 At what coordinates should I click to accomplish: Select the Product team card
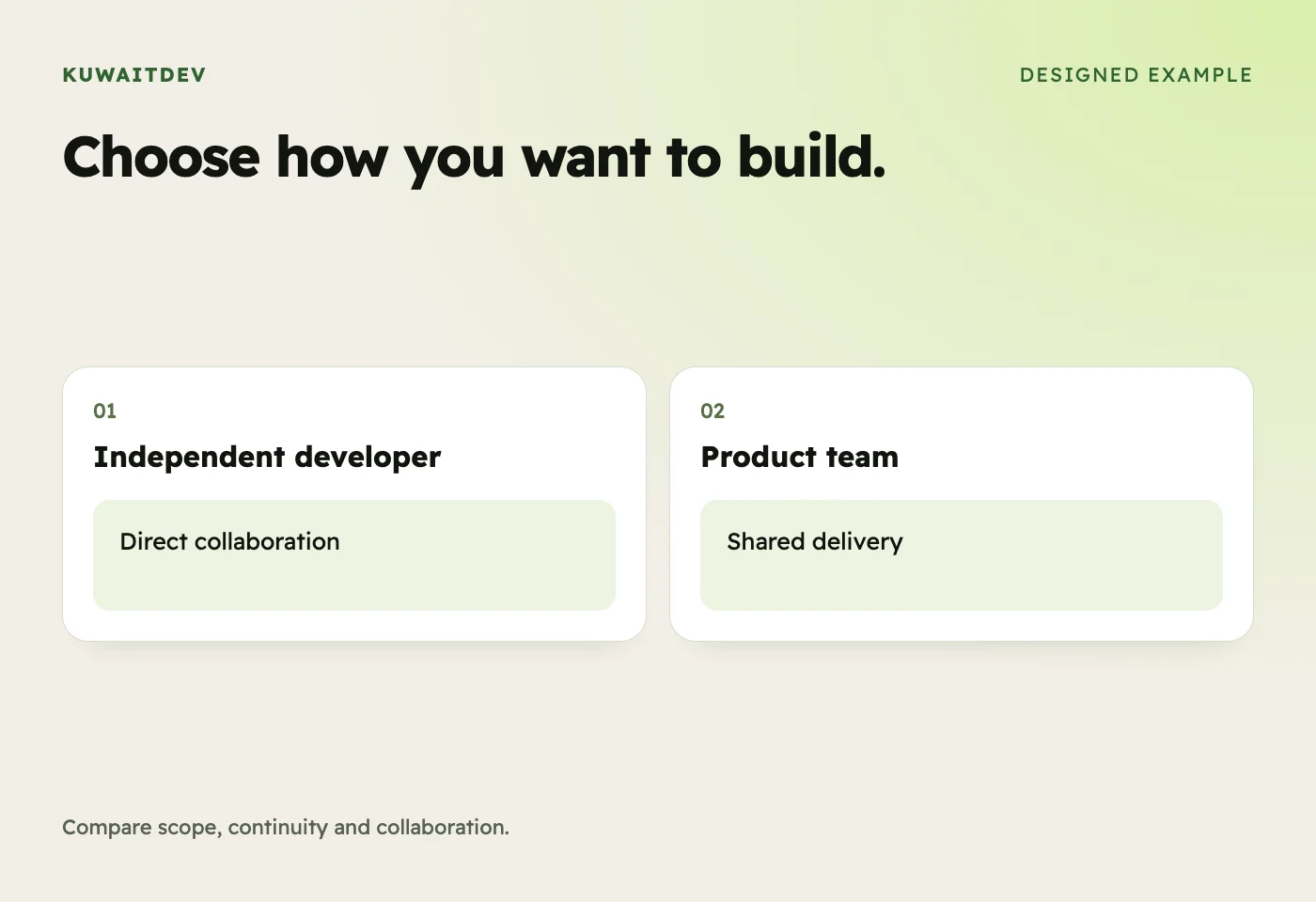962,504
